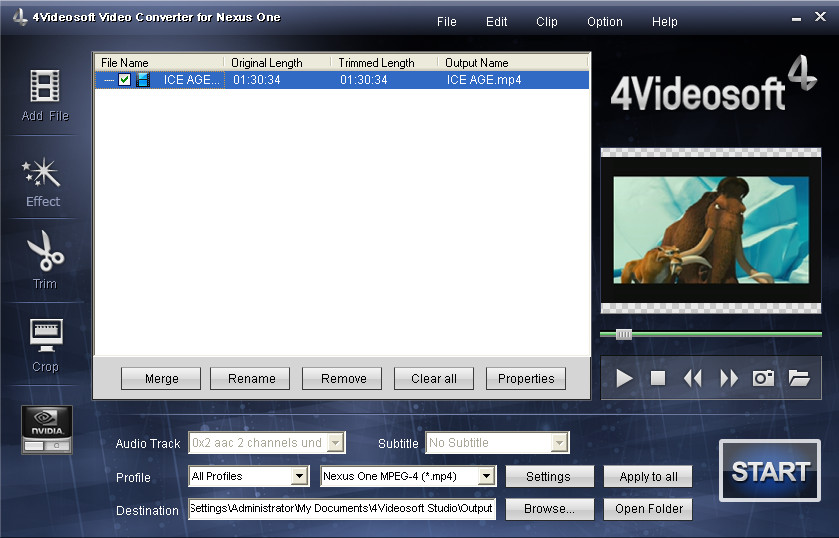839x538 pixels.
Task: Click the Rename button
Action: (x=250, y=378)
